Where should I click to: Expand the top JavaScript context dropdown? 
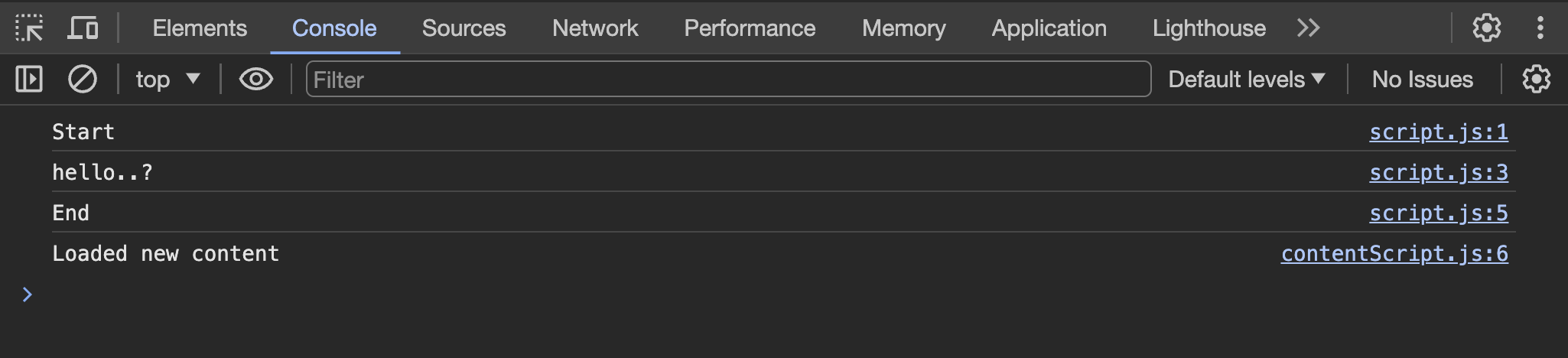(x=168, y=79)
